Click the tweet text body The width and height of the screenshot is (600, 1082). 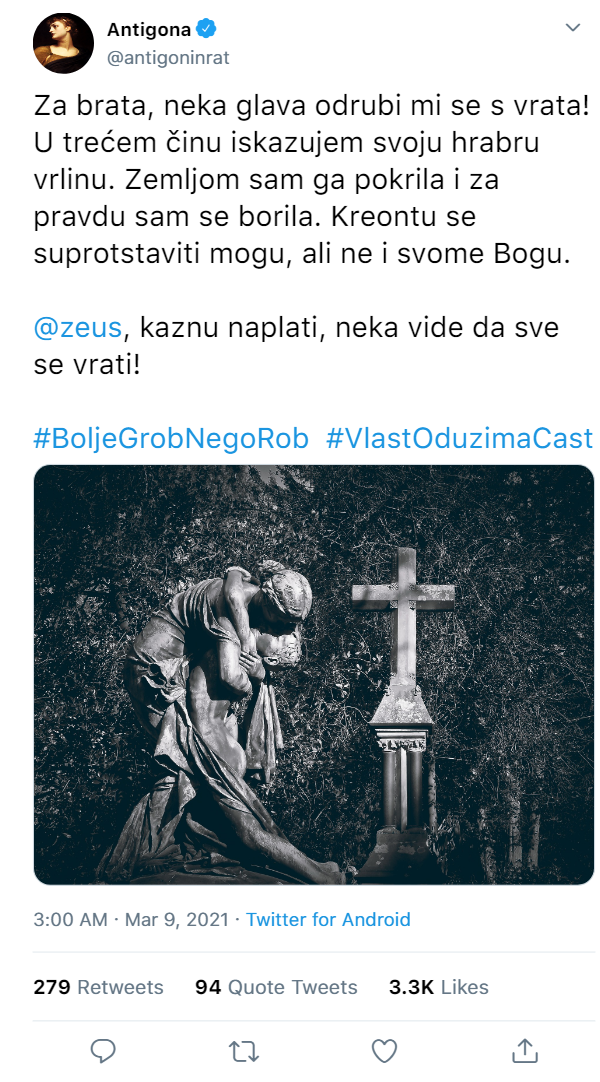click(x=312, y=235)
